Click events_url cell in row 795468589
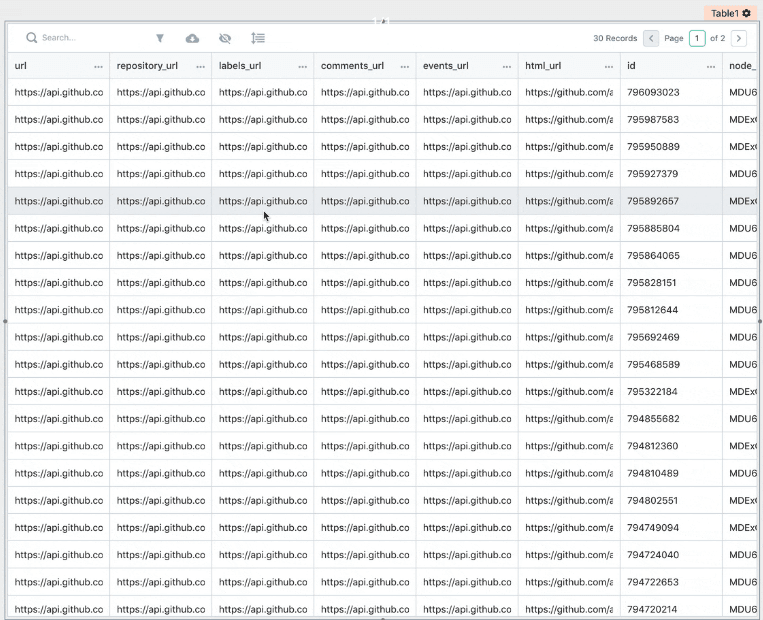This screenshot has height=620, width=763. click(467, 365)
